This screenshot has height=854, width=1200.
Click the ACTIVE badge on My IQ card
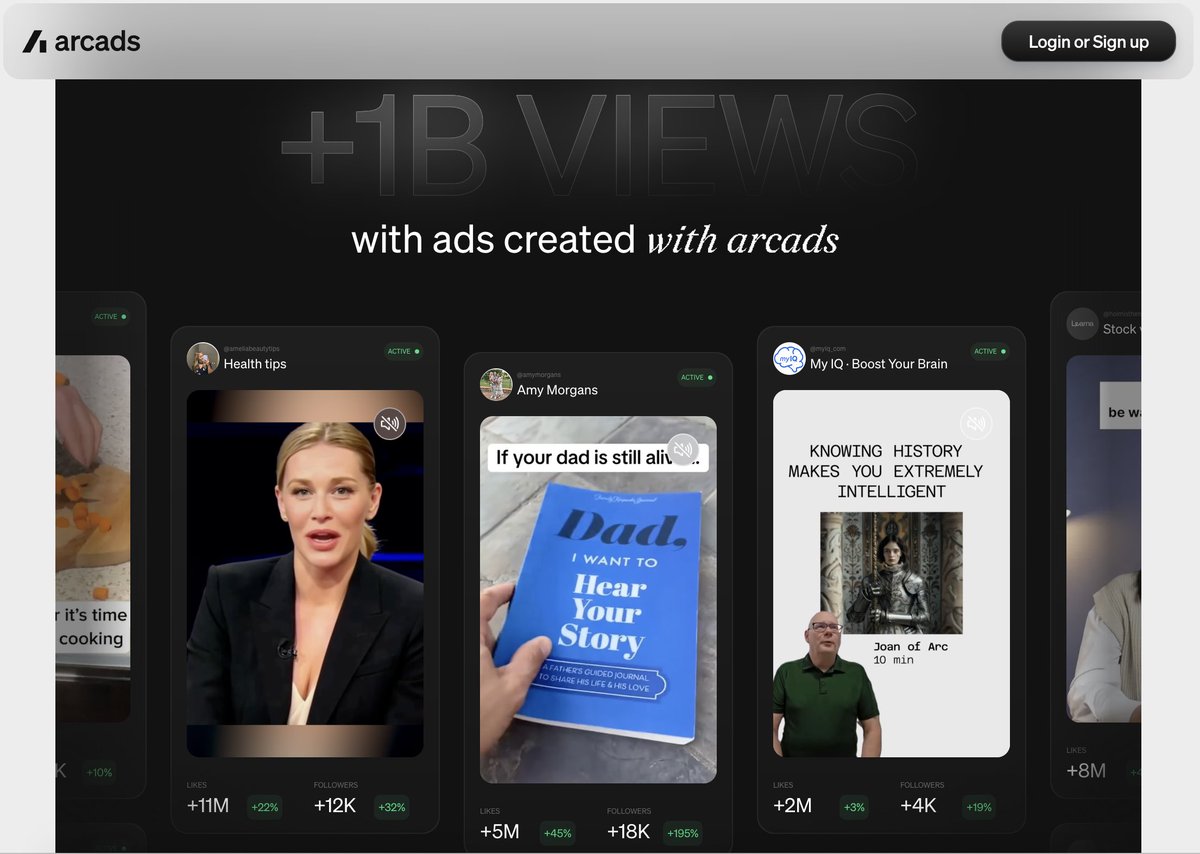[x=990, y=351]
